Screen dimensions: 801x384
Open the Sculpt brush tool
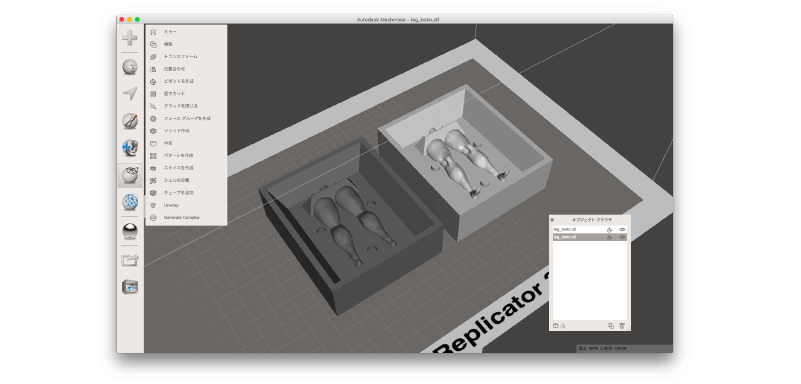130,121
